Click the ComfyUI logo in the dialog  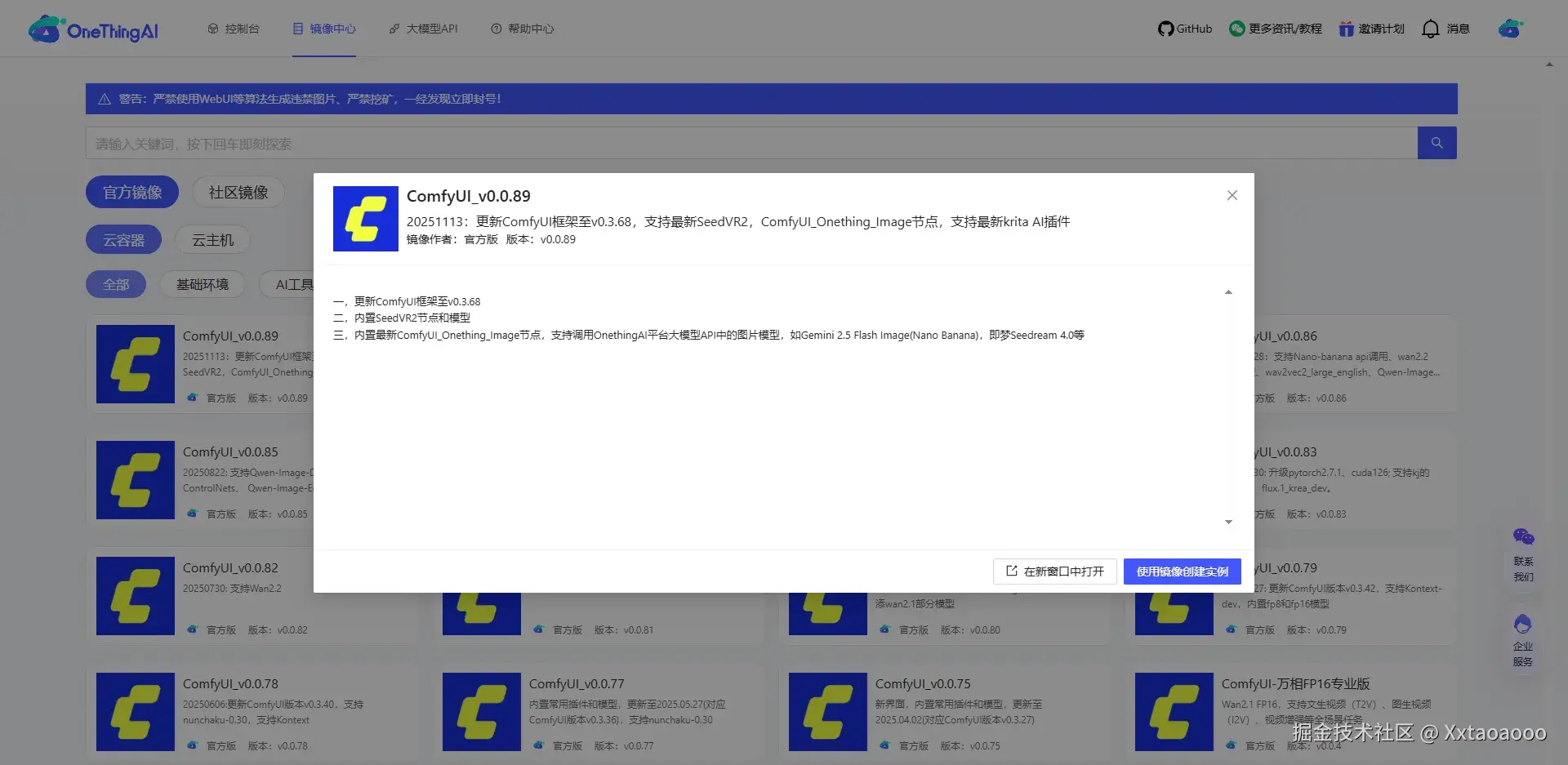pyautogui.click(x=366, y=219)
